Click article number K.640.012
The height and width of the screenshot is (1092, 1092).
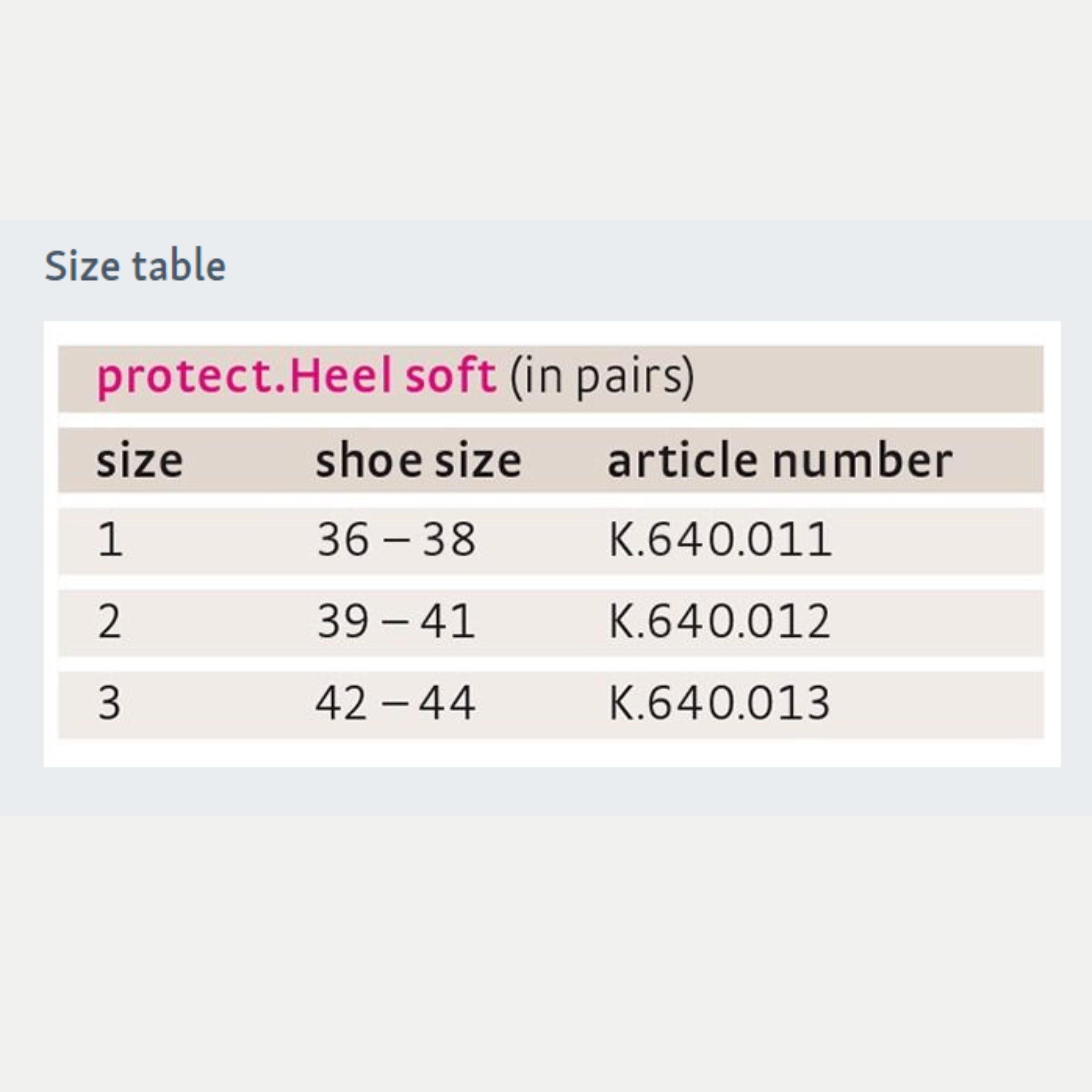tap(719, 622)
